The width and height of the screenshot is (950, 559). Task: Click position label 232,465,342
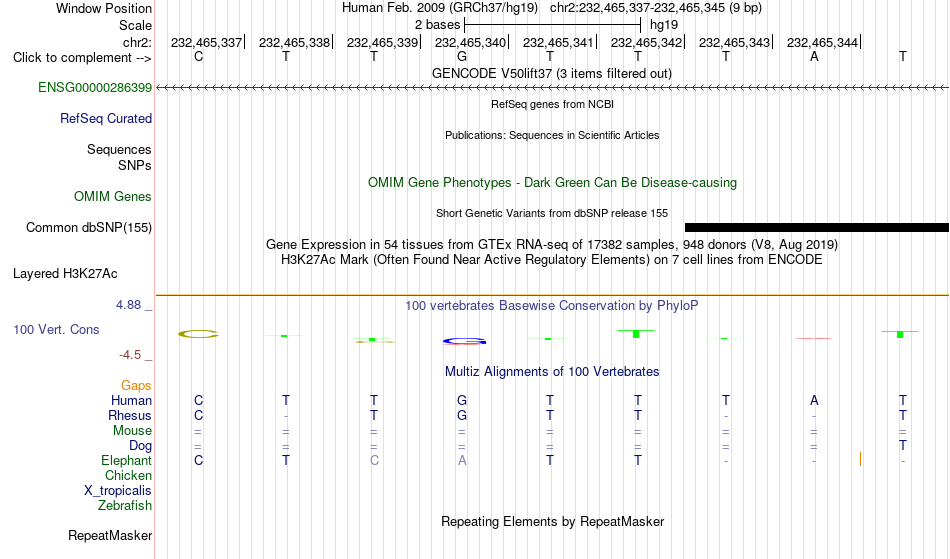pyautogui.click(x=646, y=42)
